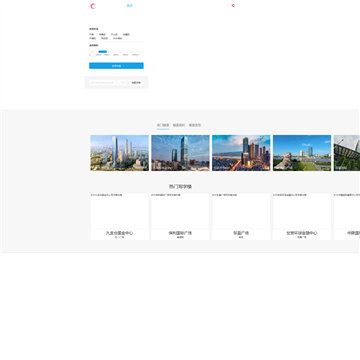Select the highlighted blue area range segment
This screenshot has height=360, width=360.
tap(103, 52)
